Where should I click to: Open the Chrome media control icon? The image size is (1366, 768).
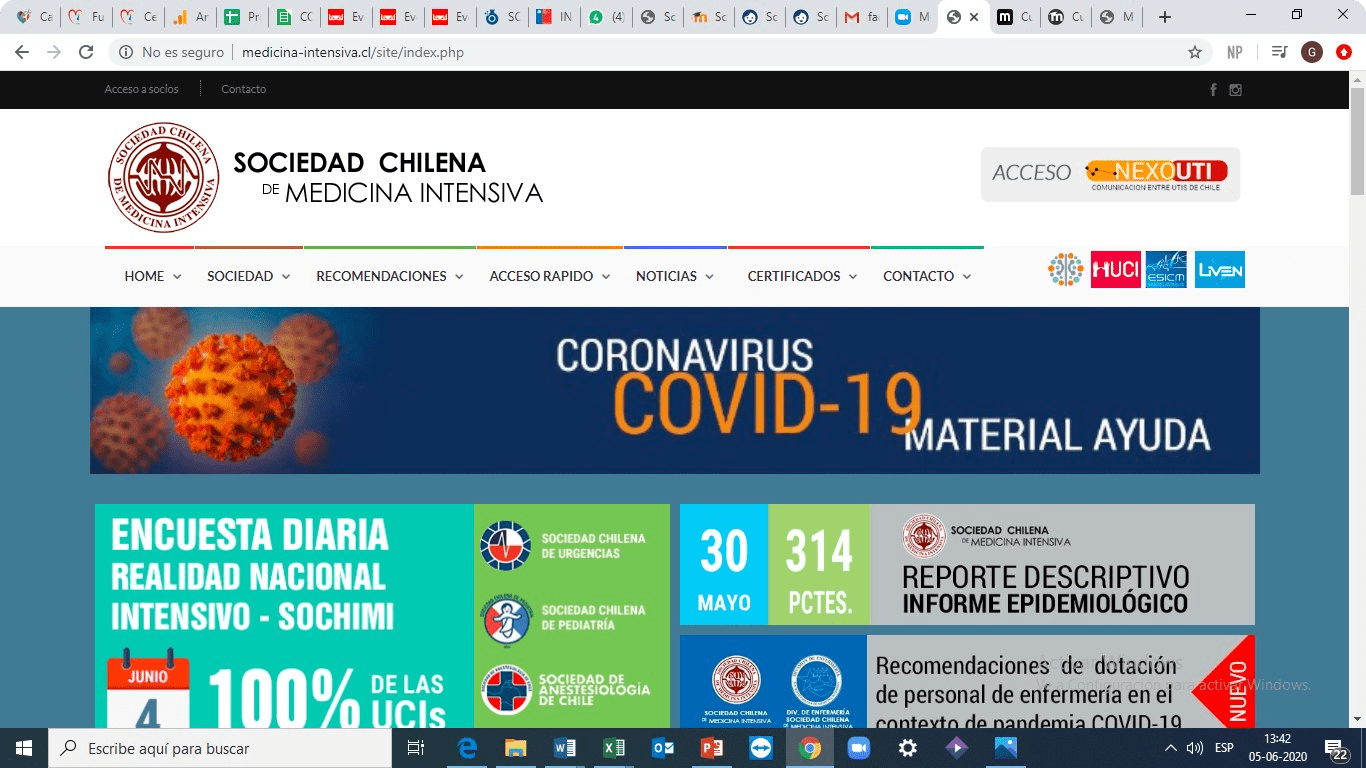click(1278, 52)
